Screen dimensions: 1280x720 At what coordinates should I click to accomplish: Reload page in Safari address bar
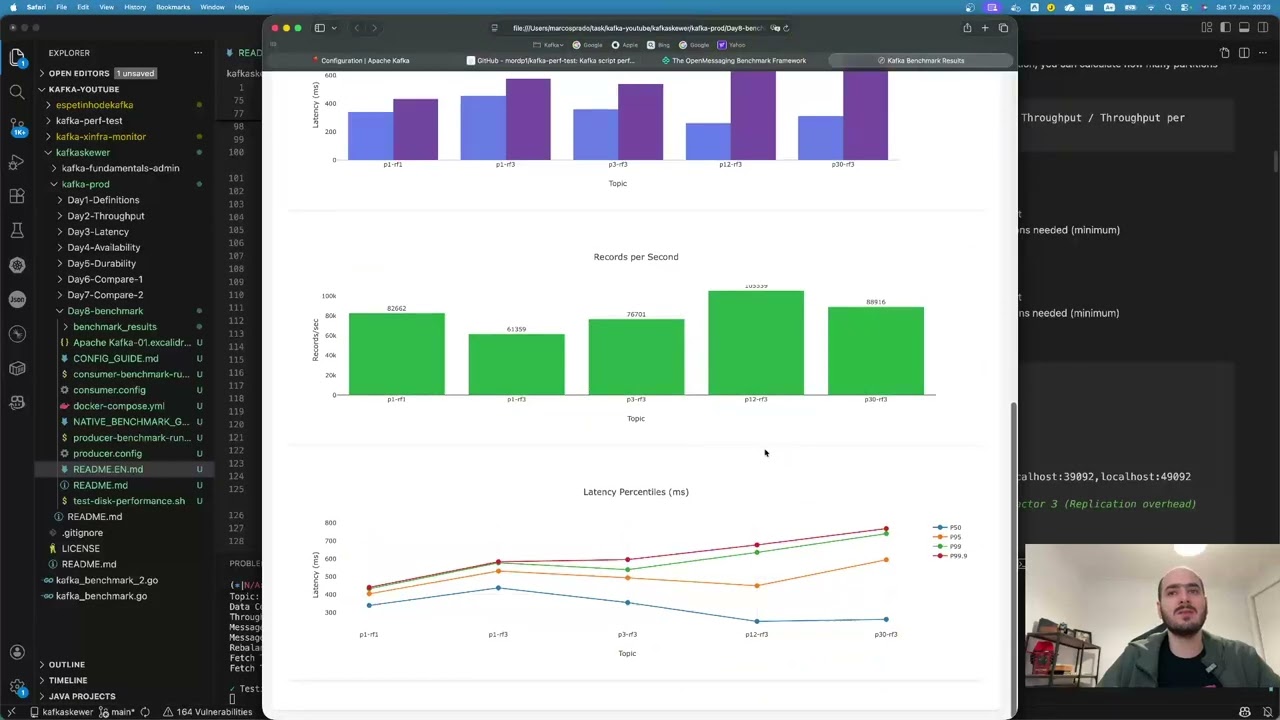pos(786,28)
